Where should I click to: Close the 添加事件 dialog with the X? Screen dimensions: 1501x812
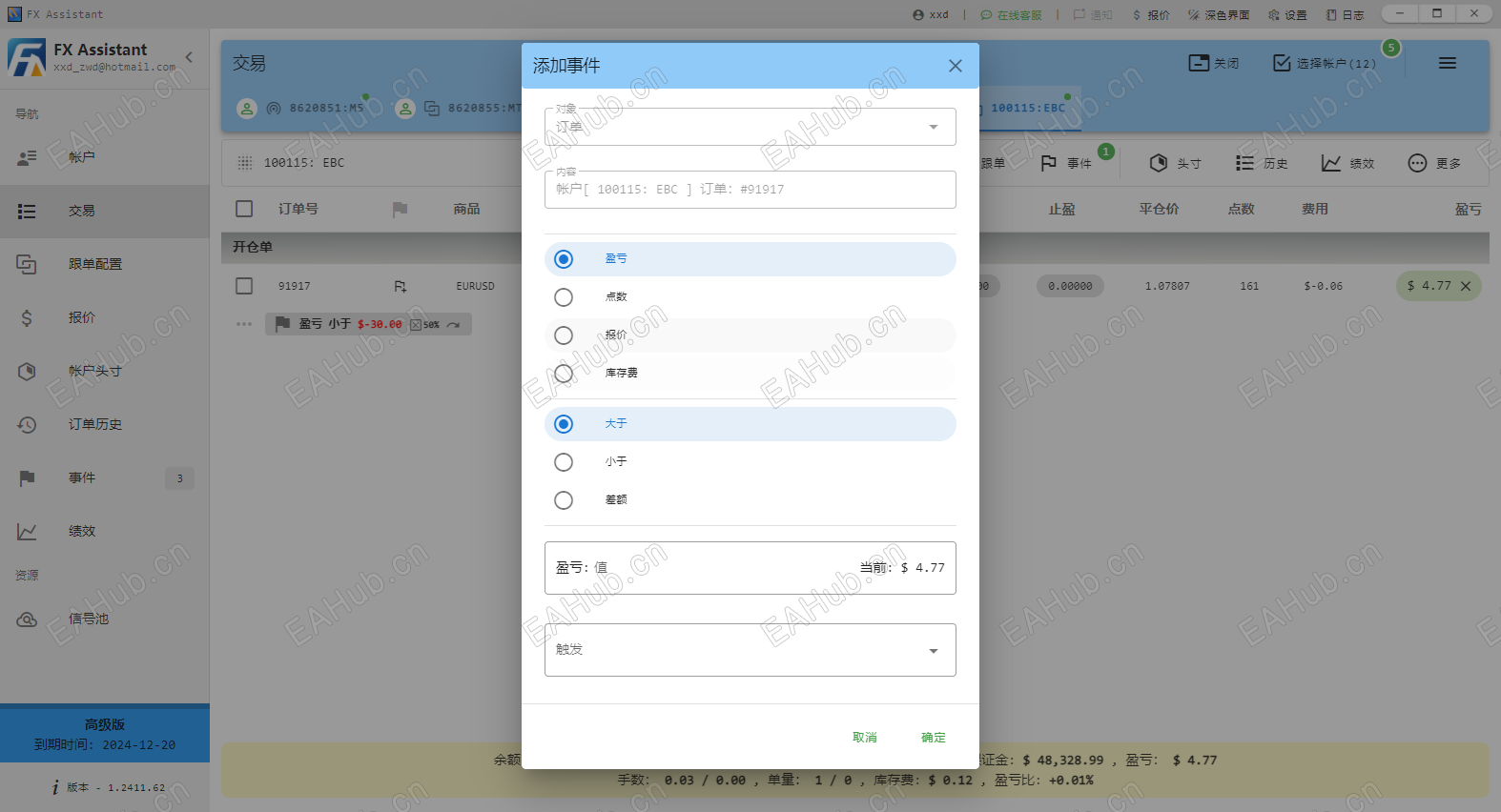pyautogui.click(x=956, y=66)
